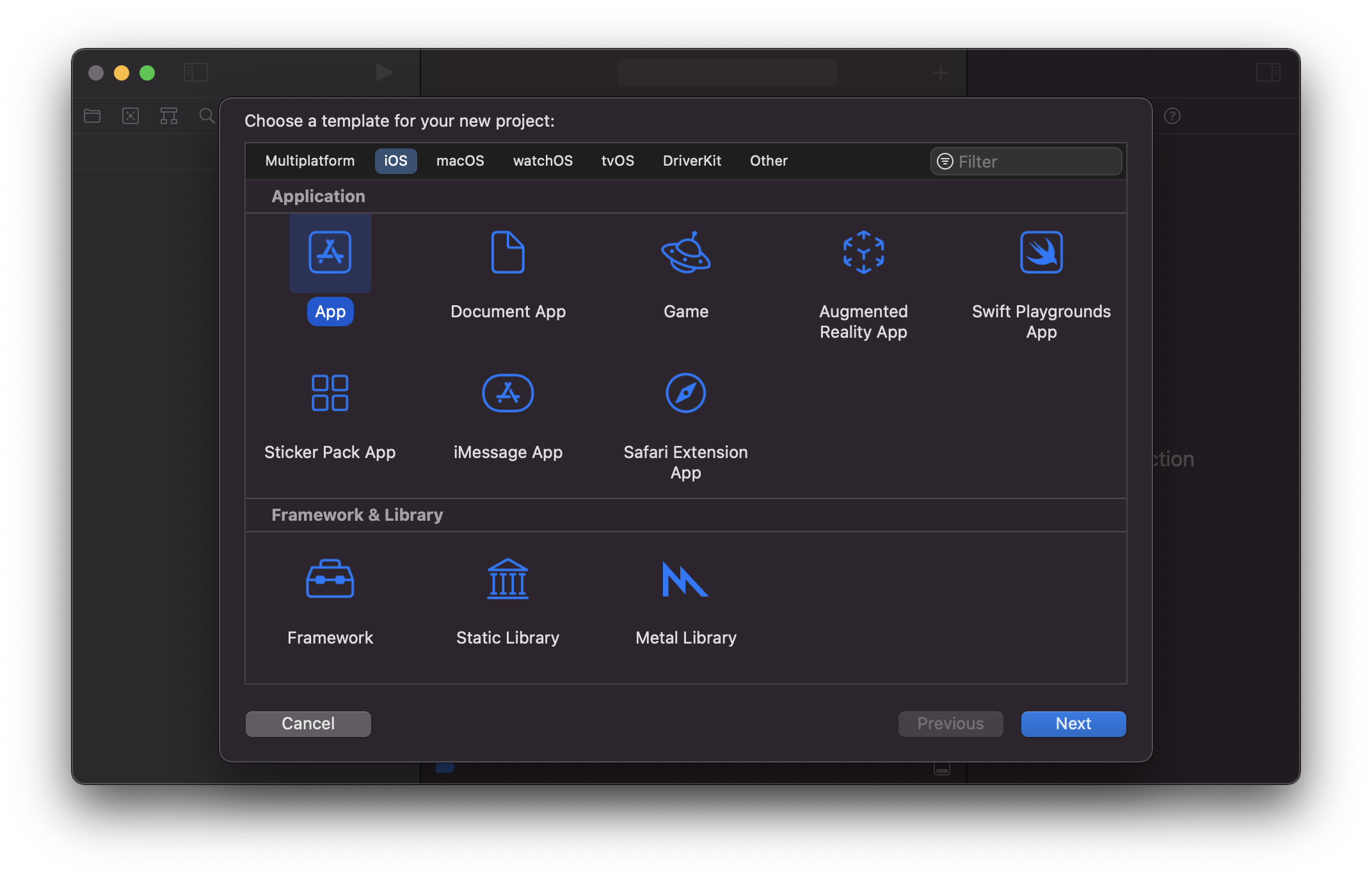Switch to the Other tab
This screenshot has height=879, width=1372.
(x=769, y=161)
